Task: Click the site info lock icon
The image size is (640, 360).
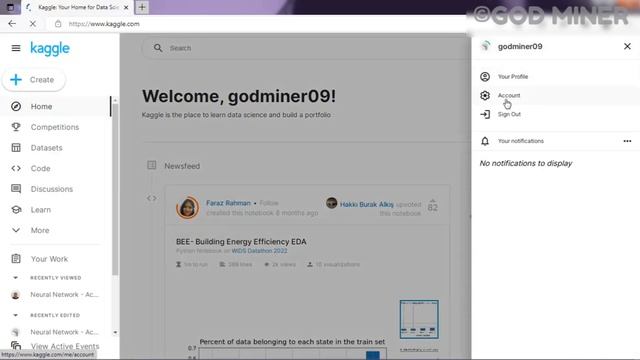Action: point(58,24)
